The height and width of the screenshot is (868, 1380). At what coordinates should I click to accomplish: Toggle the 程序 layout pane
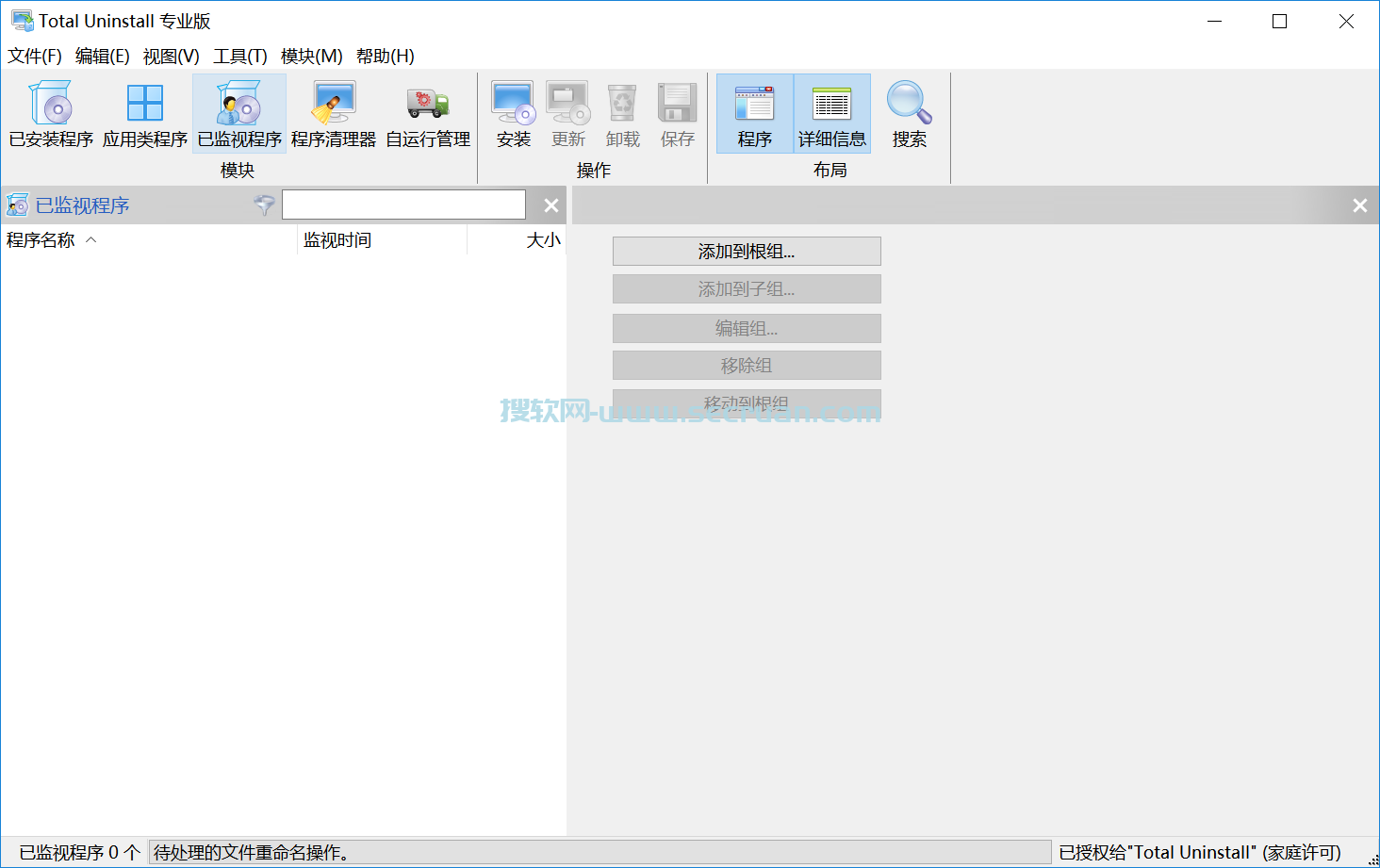(755, 114)
